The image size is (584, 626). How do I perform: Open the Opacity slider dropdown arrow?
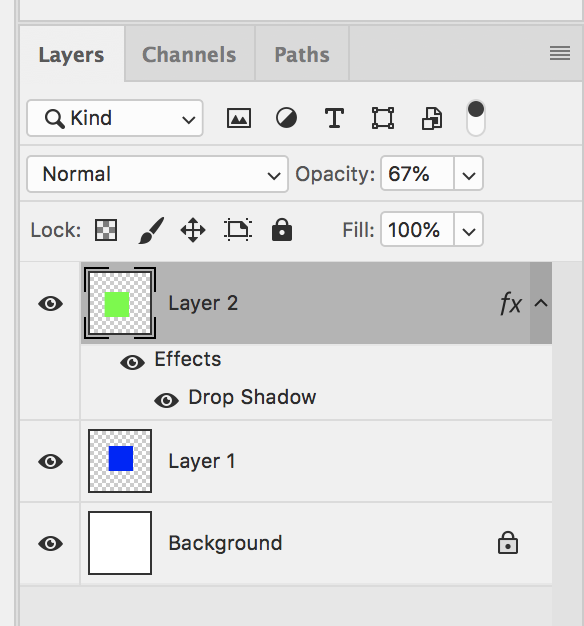[x=469, y=174]
